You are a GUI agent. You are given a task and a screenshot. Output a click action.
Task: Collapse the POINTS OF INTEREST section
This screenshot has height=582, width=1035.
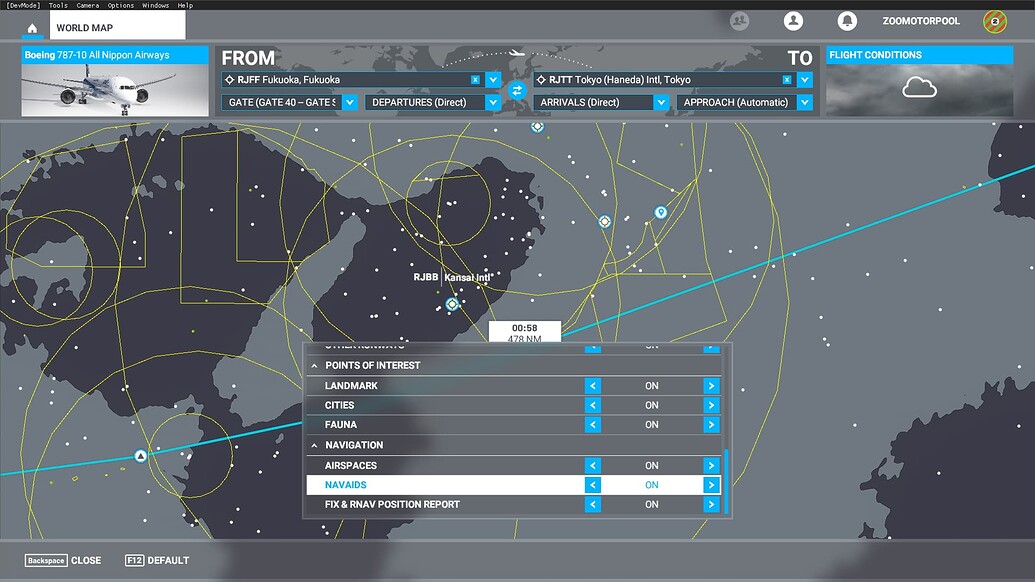[x=313, y=365]
